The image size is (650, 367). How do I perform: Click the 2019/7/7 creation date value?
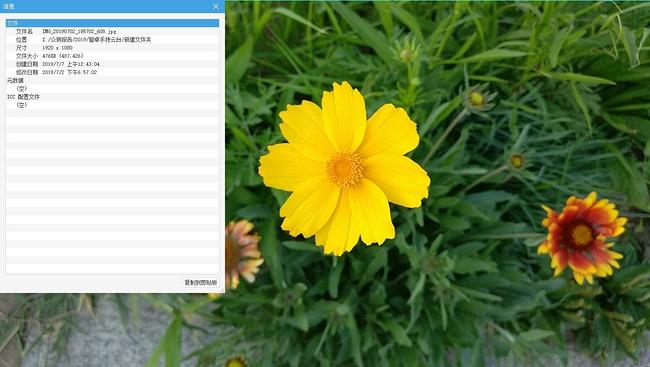pyautogui.click(x=71, y=64)
